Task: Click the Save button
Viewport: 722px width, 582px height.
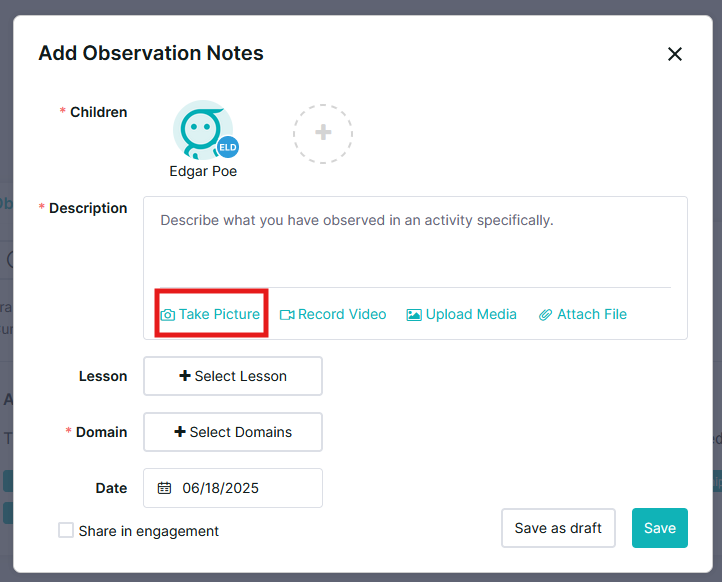Action: 659,528
